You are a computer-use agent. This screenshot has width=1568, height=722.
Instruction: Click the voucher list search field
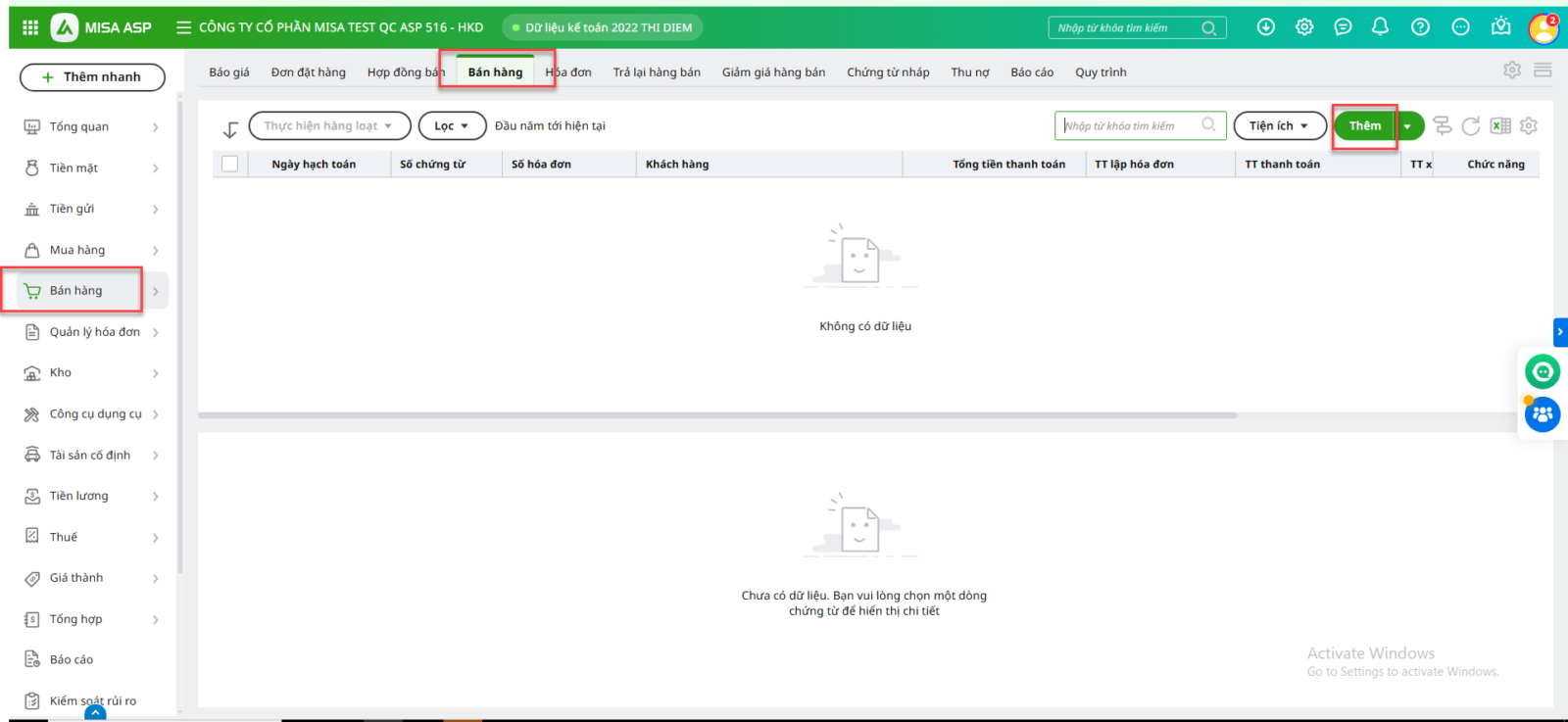pyautogui.click(x=1132, y=125)
